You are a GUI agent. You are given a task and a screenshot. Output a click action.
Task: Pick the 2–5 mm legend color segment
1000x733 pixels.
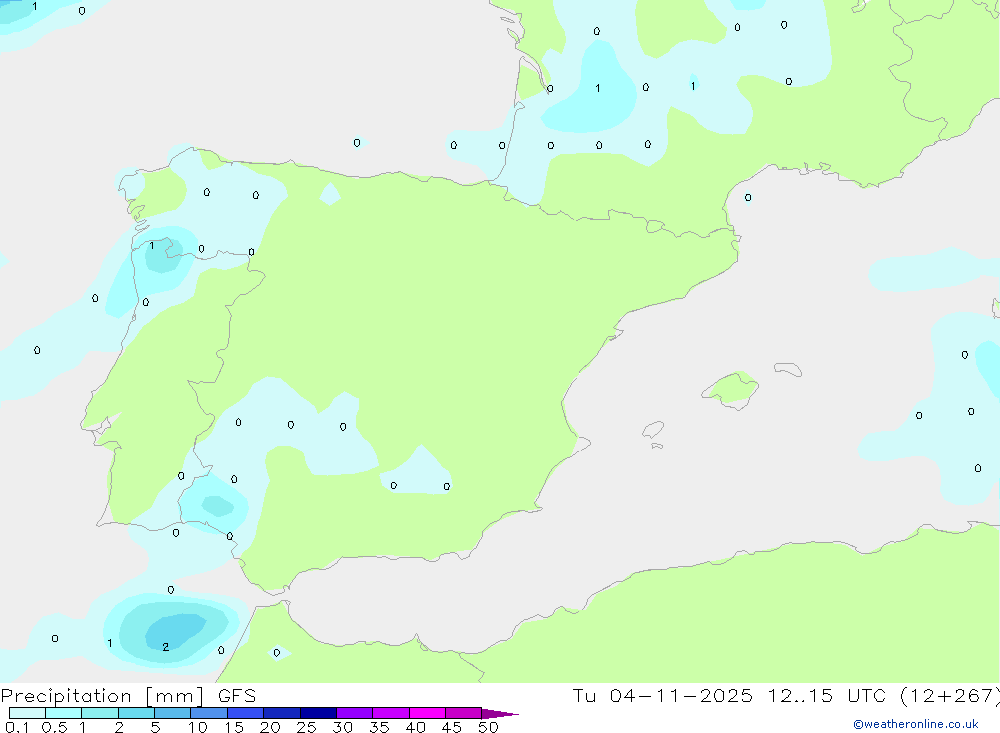pyautogui.click(x=136, y=713)
